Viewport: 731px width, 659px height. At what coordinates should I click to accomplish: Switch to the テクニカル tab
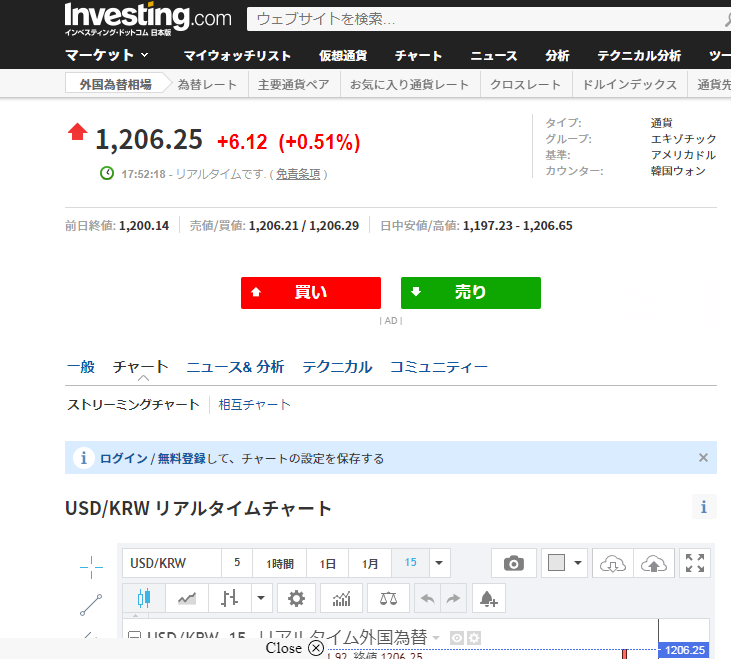[x=337, y=367]
